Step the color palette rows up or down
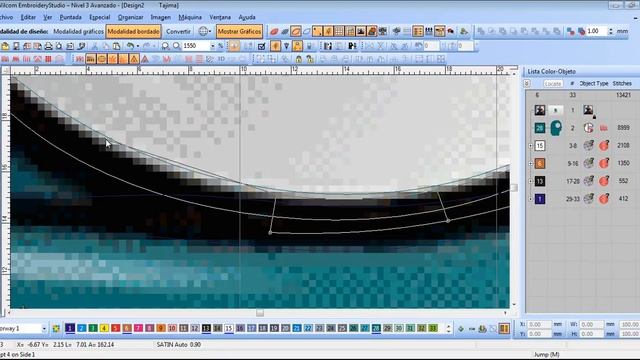The image size is (640, 360). (x=448, y=329)
